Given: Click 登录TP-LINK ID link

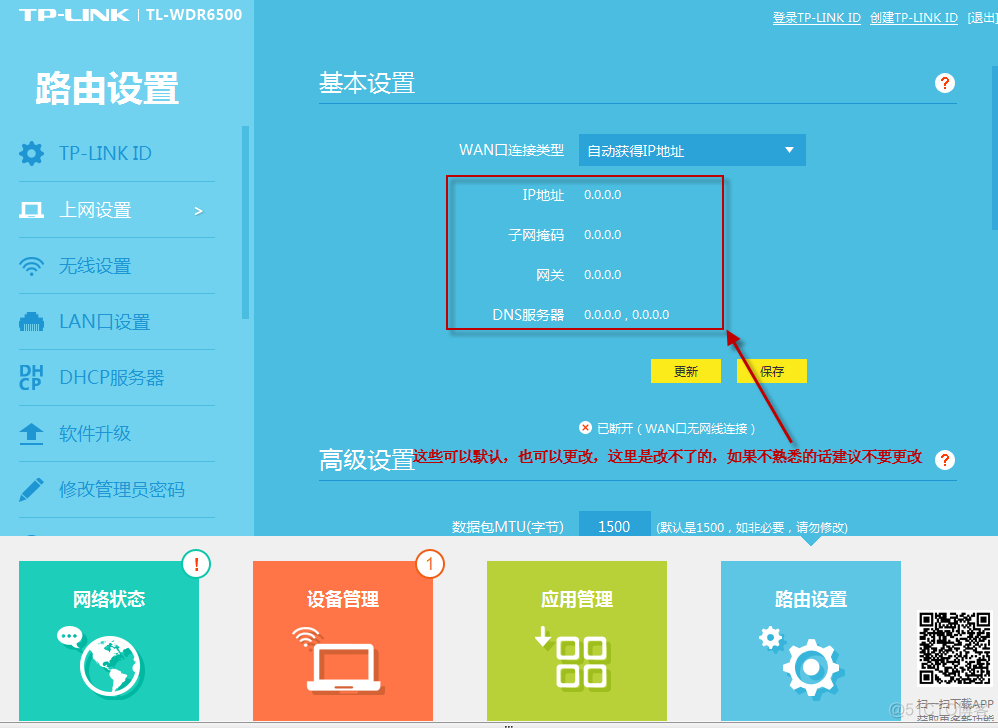Looking at the screenshot, I should [x=817, y=18].
